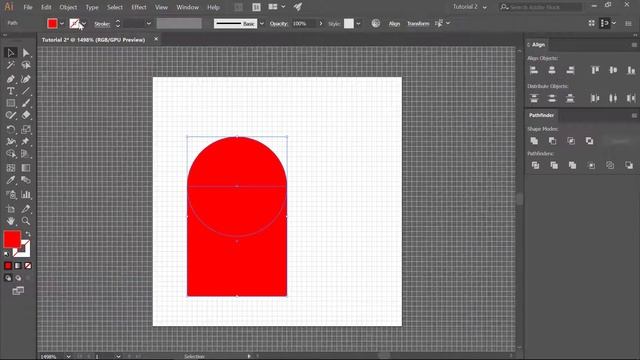The image size is (640, 360).
Task: Open Recolor Artwork from control bar
Action: (376, 23)
